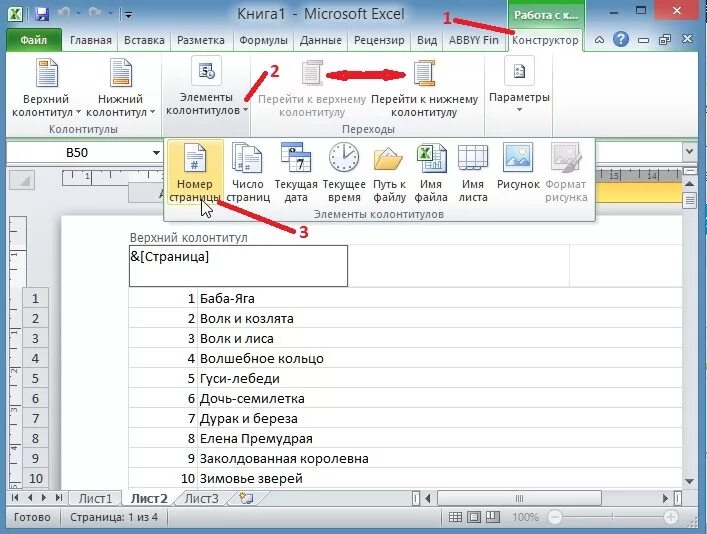Screen dimensions: 707x534
Task: Click vertical scrollbar down arrow
Action: click(689, 482)
